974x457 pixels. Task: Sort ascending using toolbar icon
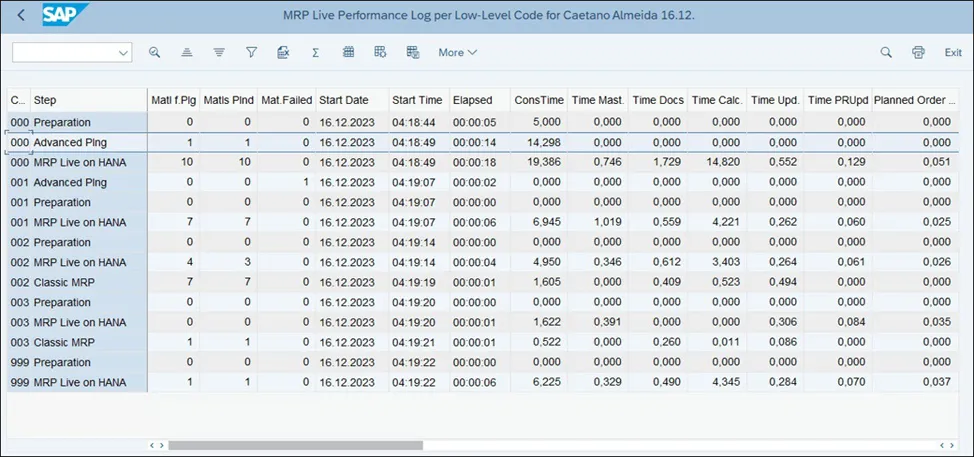pos(187,53)
